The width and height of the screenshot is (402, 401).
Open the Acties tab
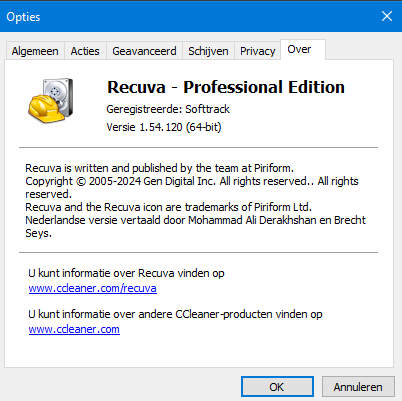[85, 51]
